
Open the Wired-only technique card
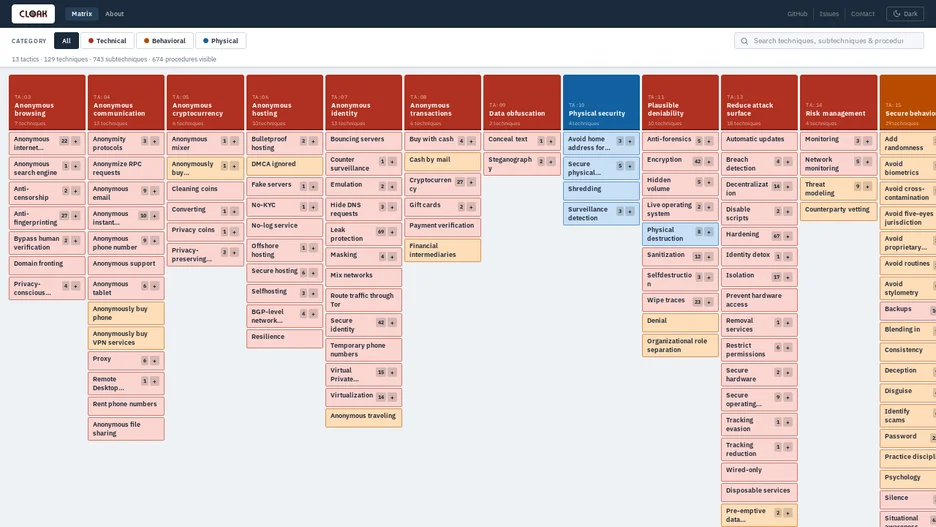click(x=759, y=471)
